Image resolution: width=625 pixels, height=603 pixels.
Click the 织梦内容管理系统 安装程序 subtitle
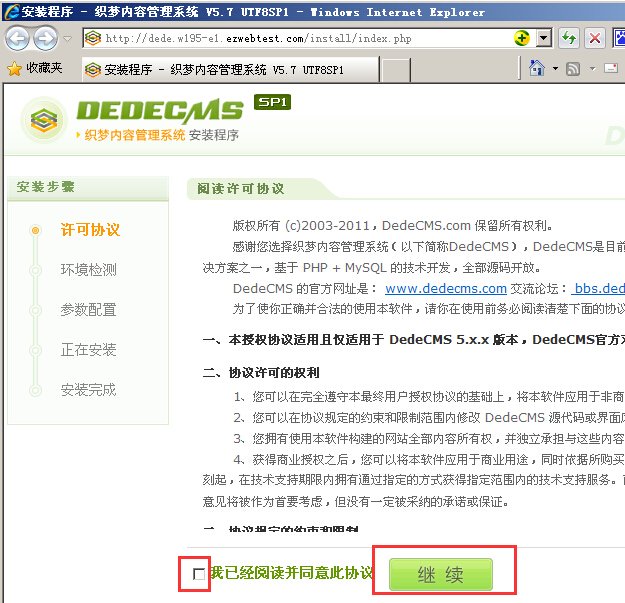[x=161, y=135]
